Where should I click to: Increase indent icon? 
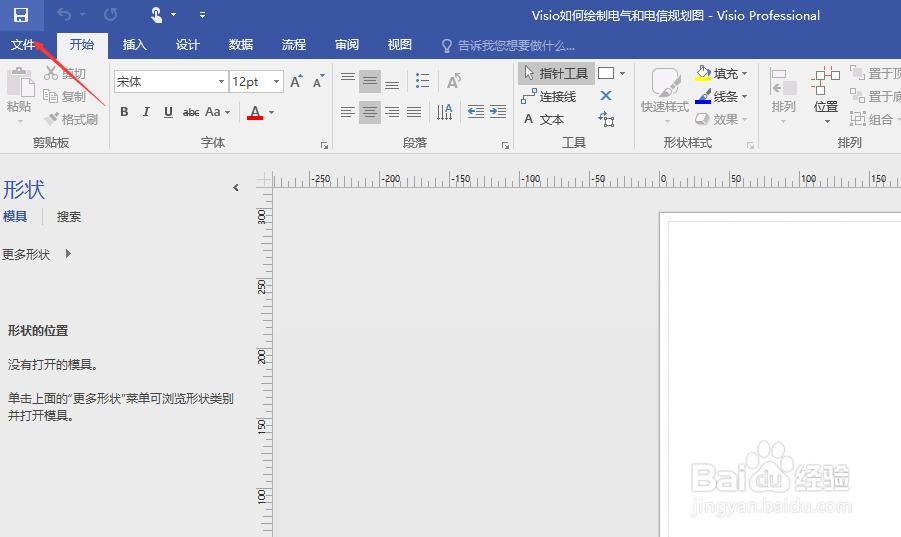(x=498, y=112)
